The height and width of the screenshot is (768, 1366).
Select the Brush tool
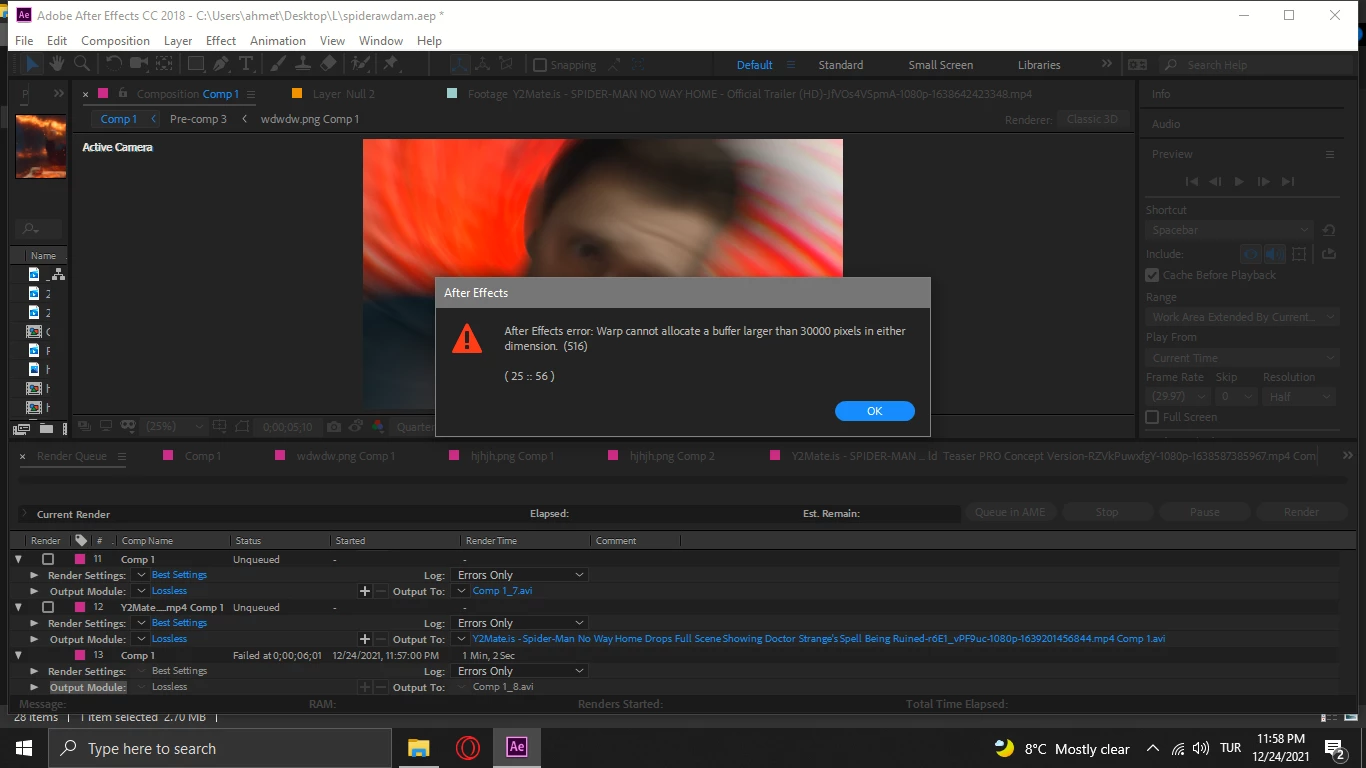click(x=278, y=64)
